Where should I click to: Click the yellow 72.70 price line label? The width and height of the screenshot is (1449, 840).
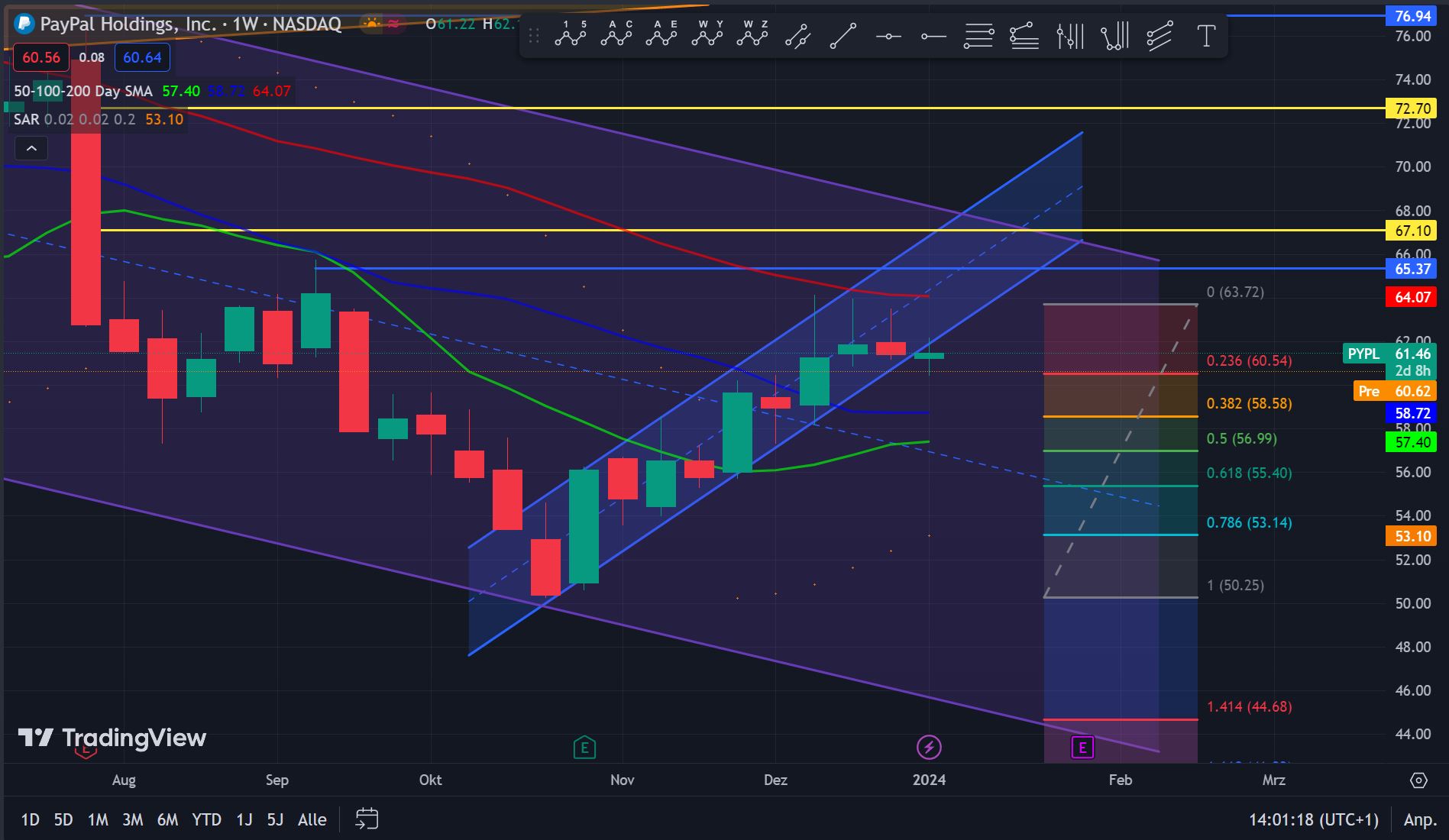point(1412,108)
